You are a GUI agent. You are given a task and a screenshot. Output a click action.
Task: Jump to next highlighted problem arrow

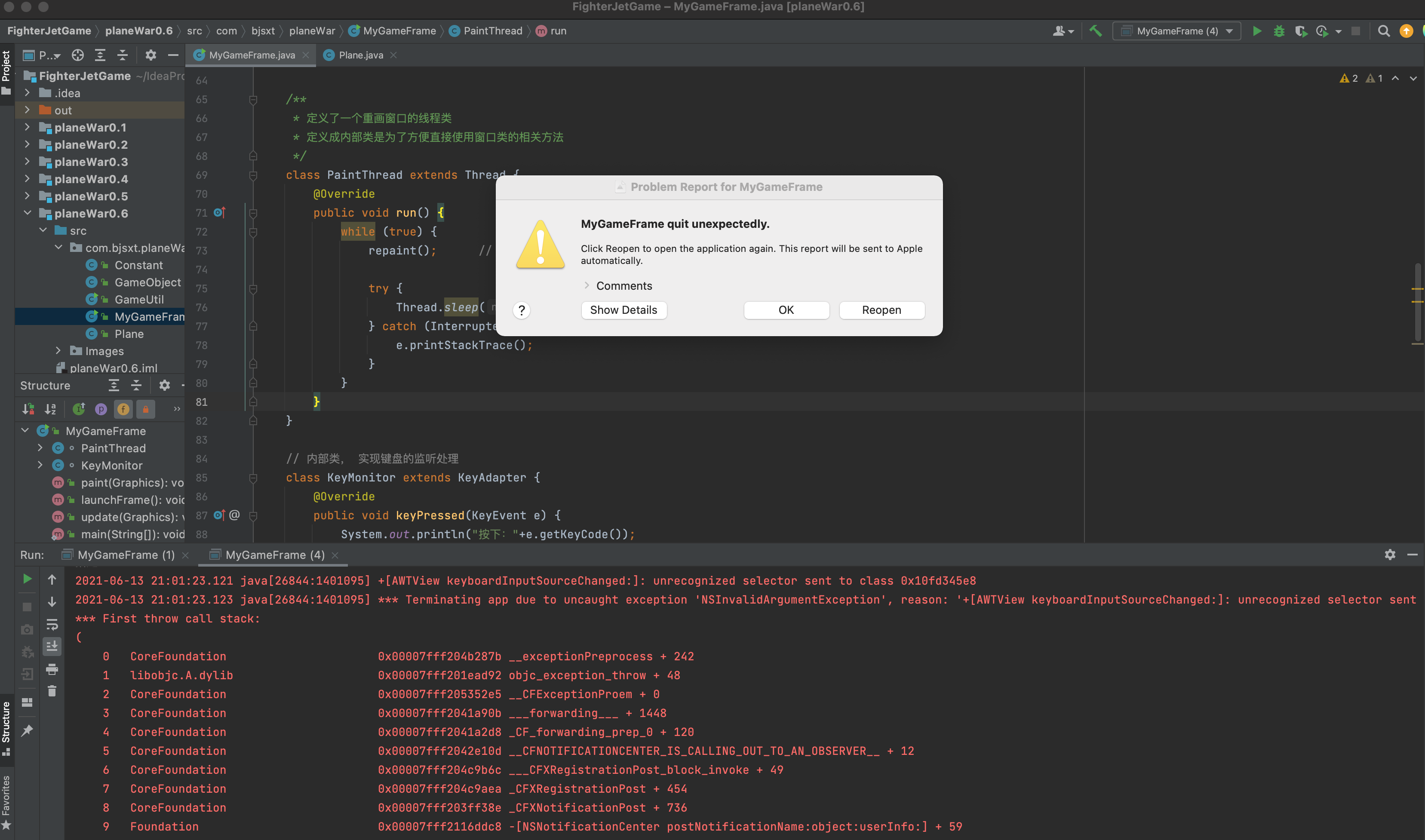1413,78
